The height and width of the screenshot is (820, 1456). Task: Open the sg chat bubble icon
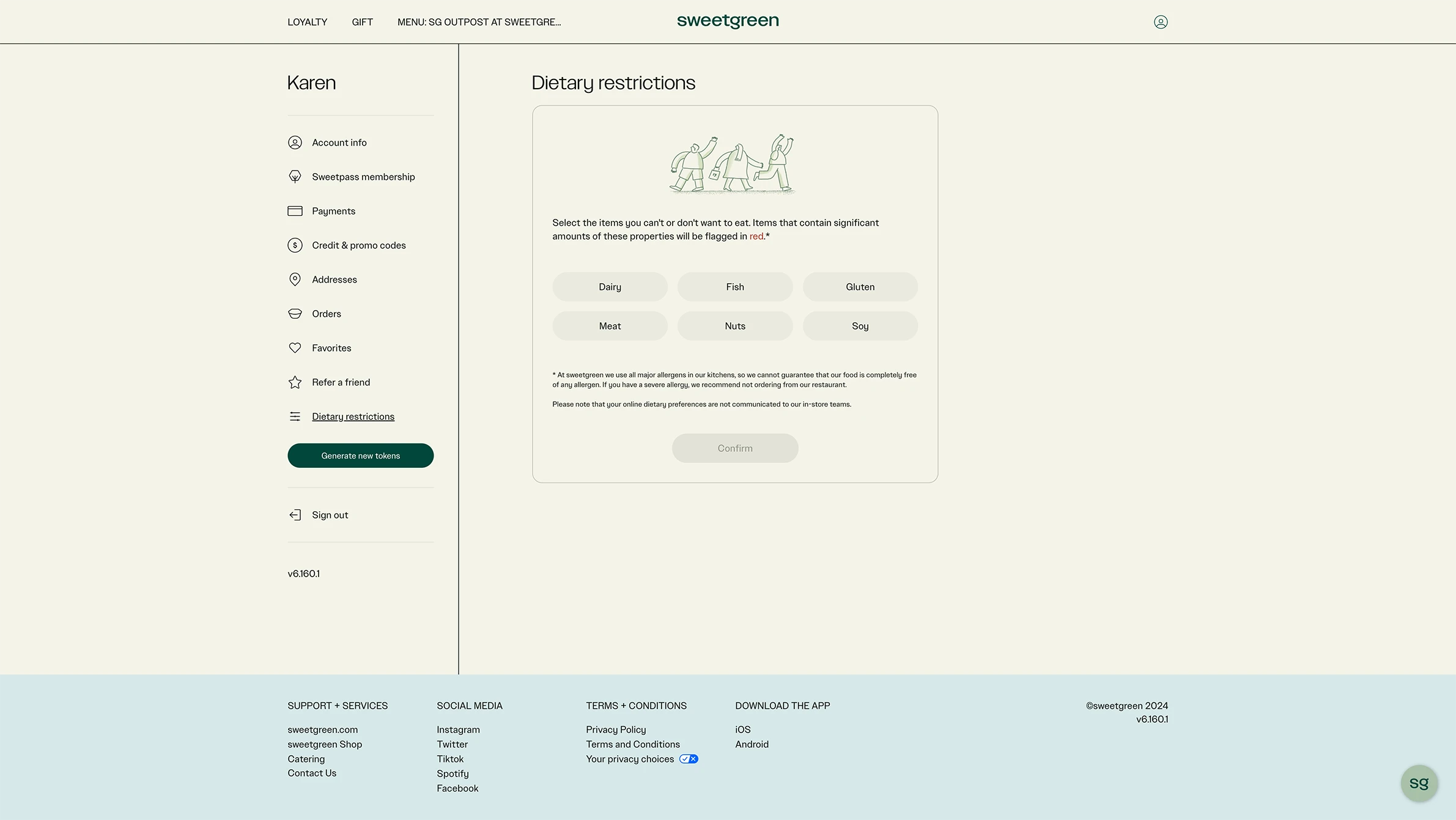1419,783
